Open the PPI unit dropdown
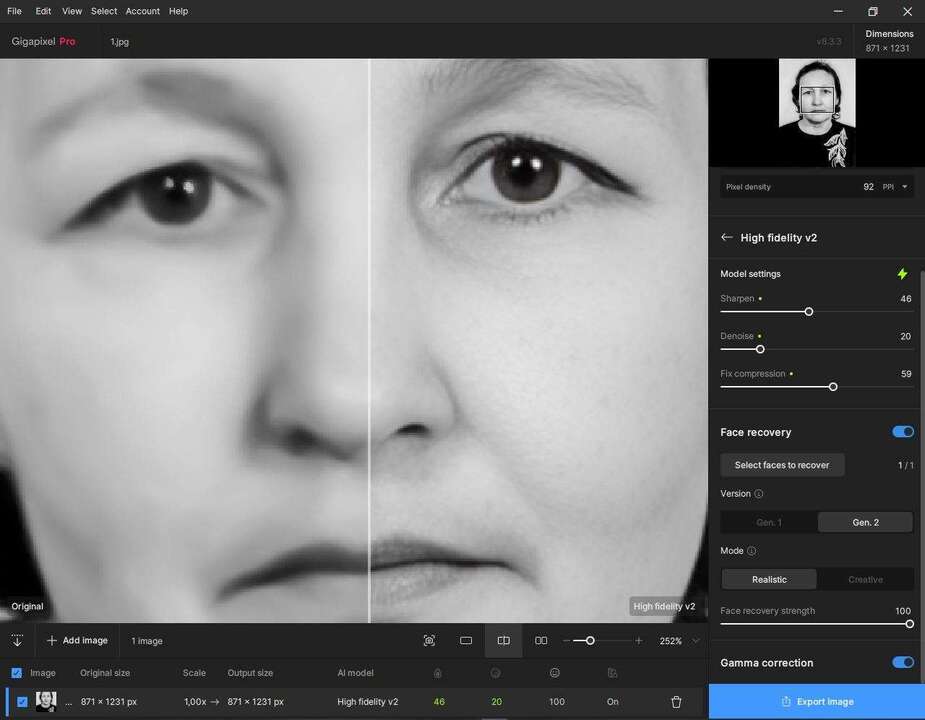Screen dimensions: 925x720 click(x=905, y=187)
